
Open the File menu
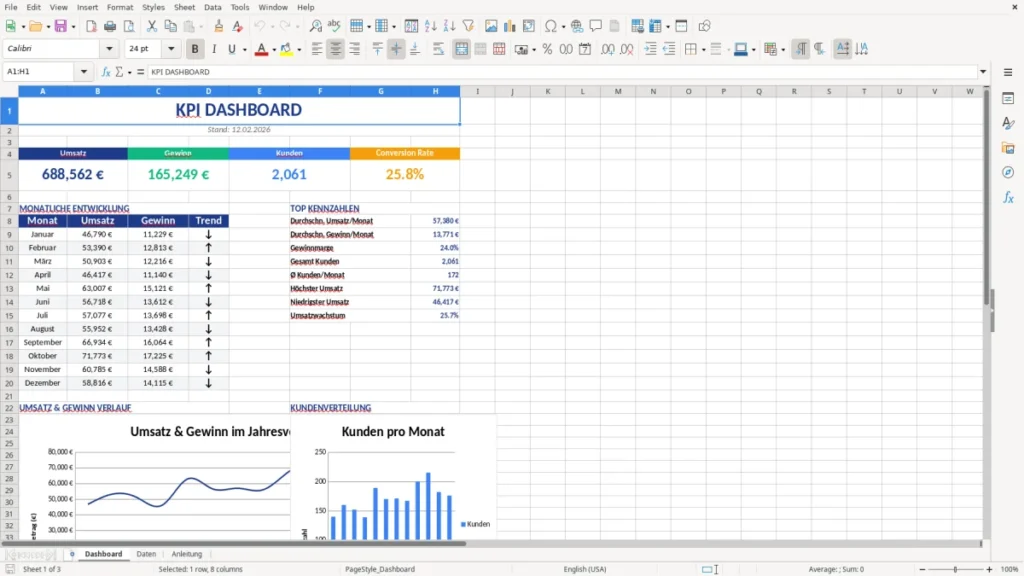point(10,7)
